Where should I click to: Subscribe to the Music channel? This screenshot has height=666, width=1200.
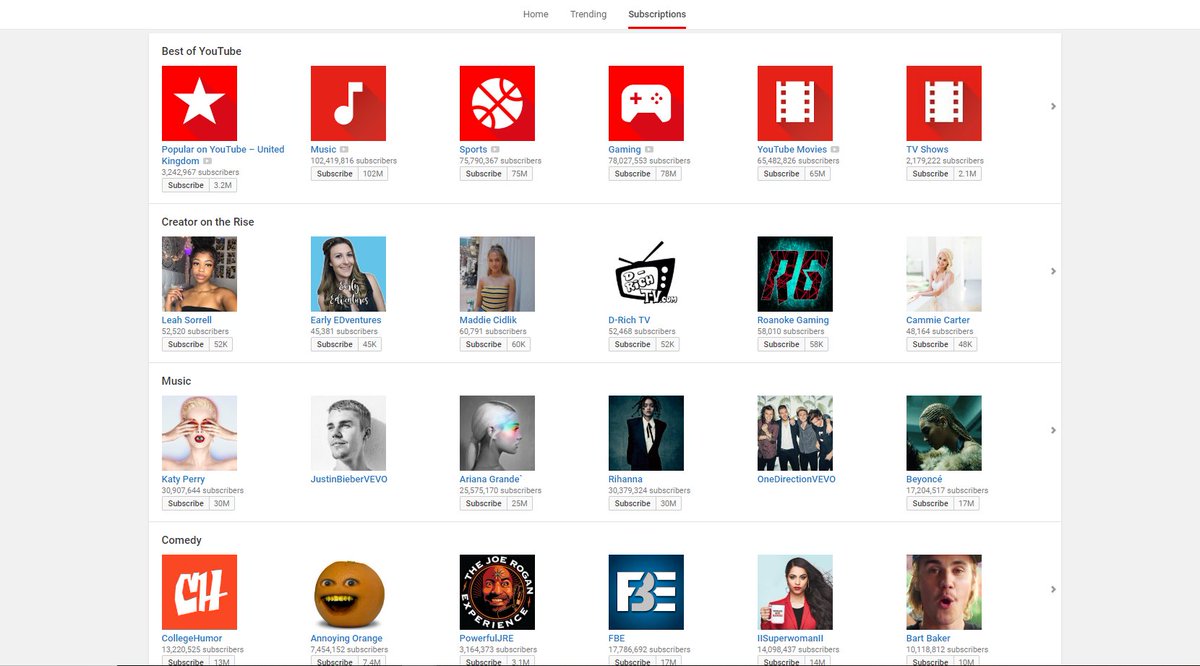coord(334,173)
